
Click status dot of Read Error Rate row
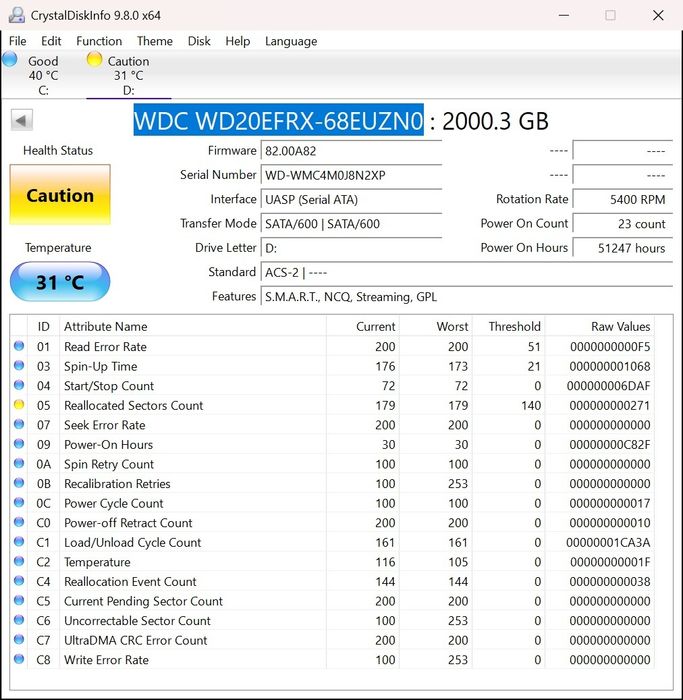pyautogui.click(x=19, y=346)
